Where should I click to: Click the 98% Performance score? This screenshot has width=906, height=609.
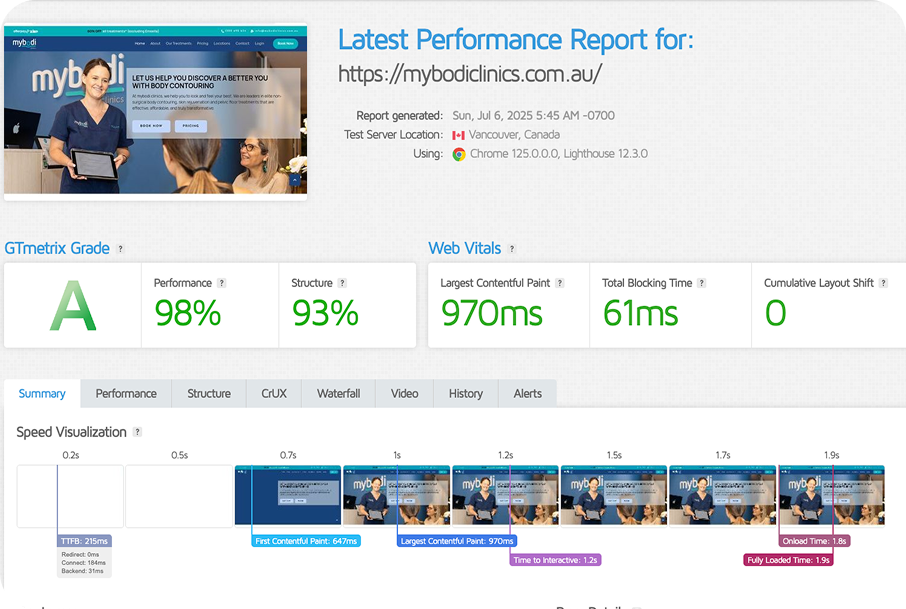click(188, 313)
